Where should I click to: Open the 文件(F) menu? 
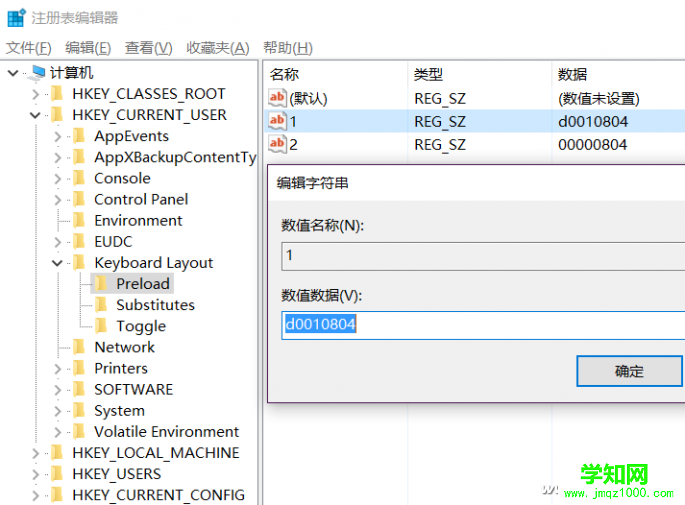coord(28,48)
